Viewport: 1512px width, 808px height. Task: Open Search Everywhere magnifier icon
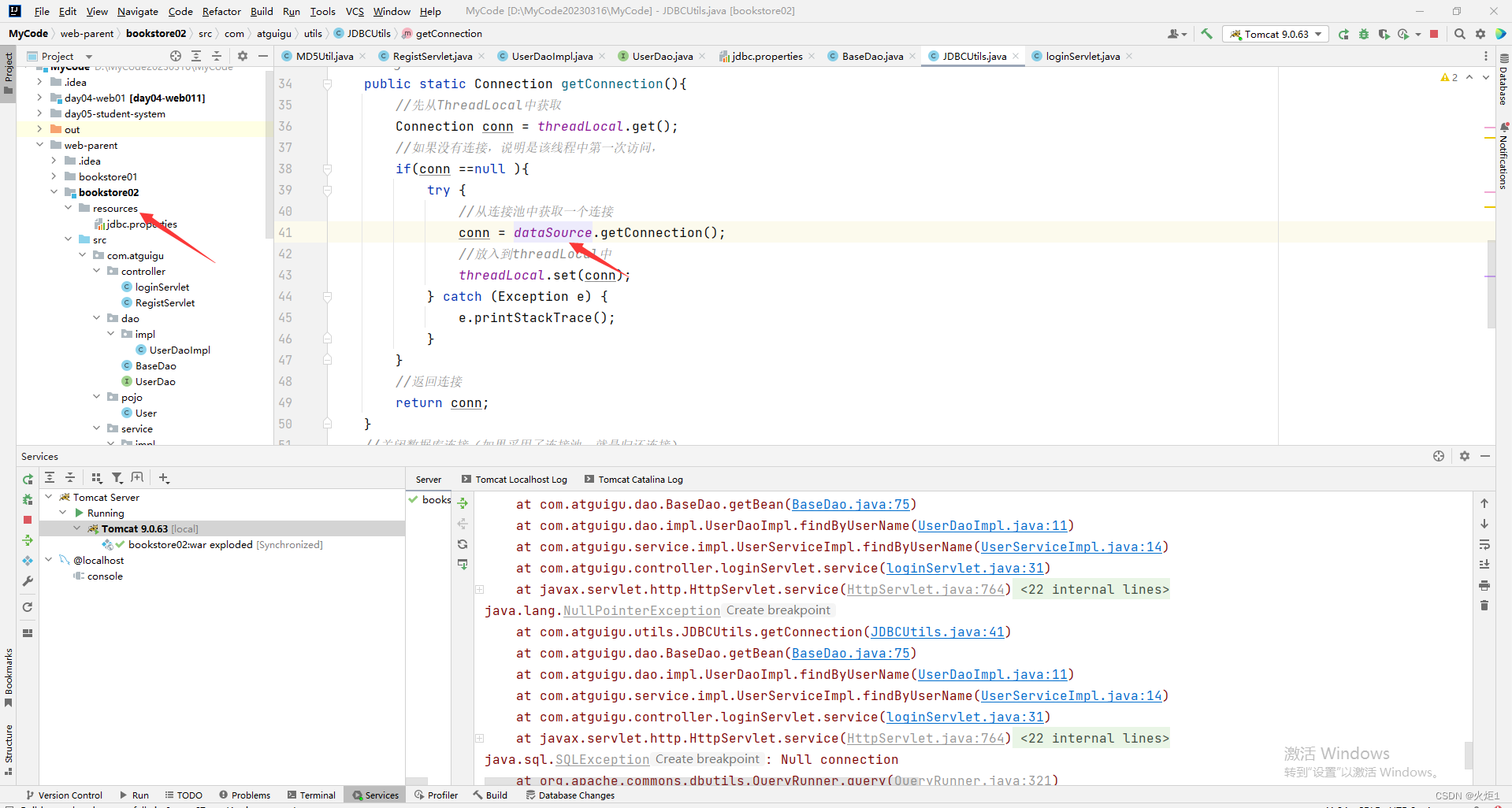pos(1459,34)
